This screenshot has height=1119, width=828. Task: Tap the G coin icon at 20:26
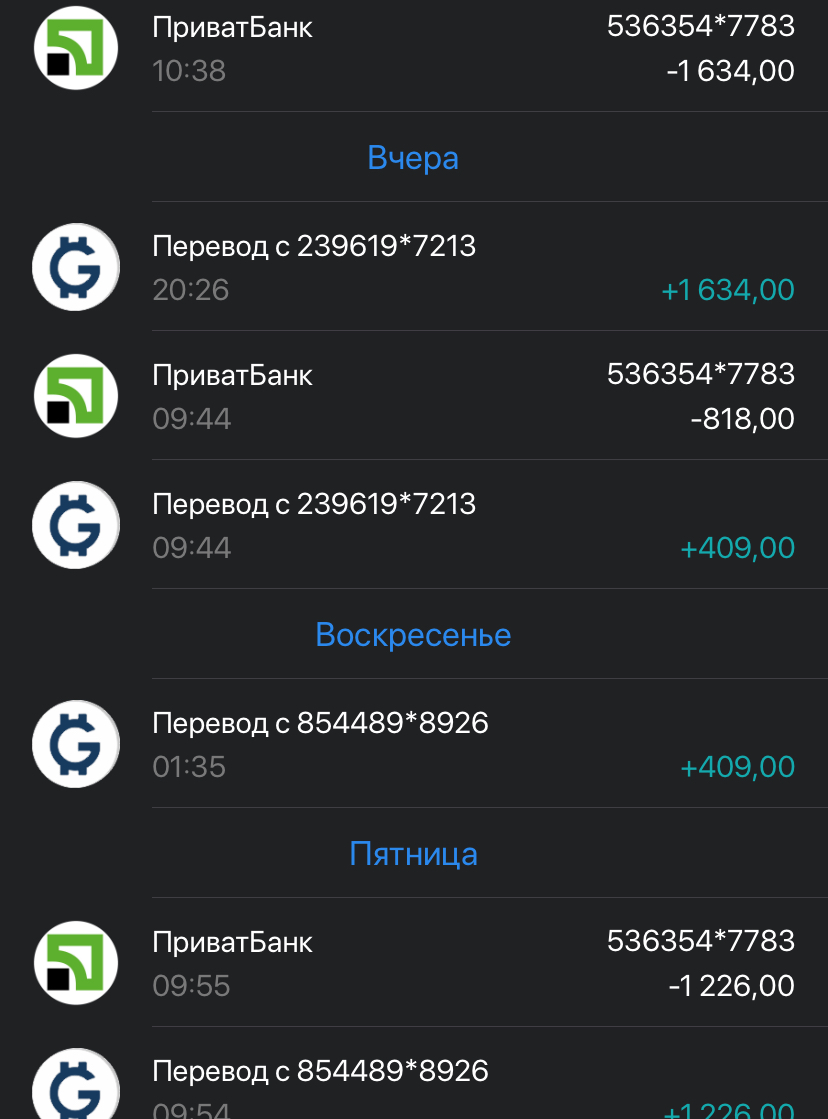[x=76, y=267]
